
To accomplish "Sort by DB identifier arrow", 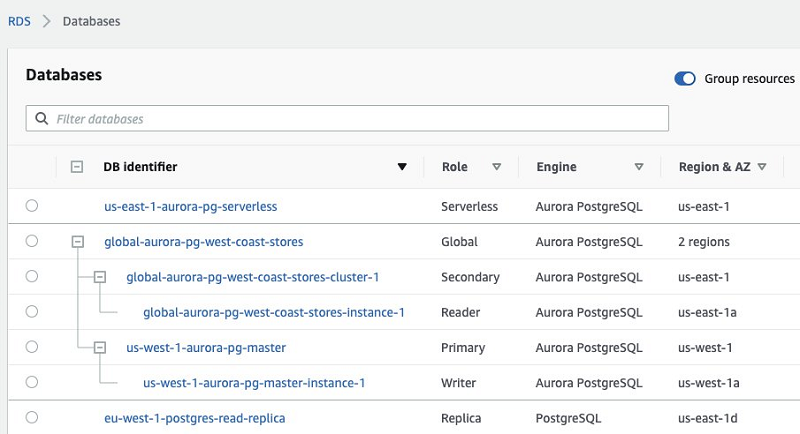I will [x=402, y=167].
